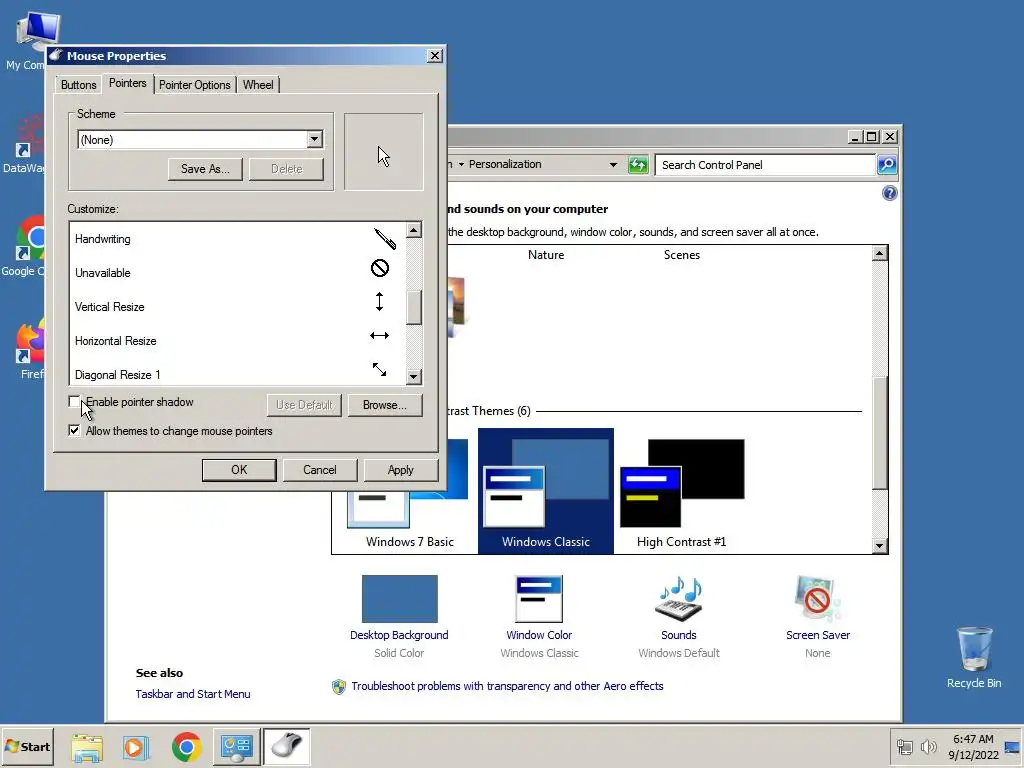The image size is (1024, 768).
Task: Click Cancel in Mouse Properties
Action: (320, 470)
